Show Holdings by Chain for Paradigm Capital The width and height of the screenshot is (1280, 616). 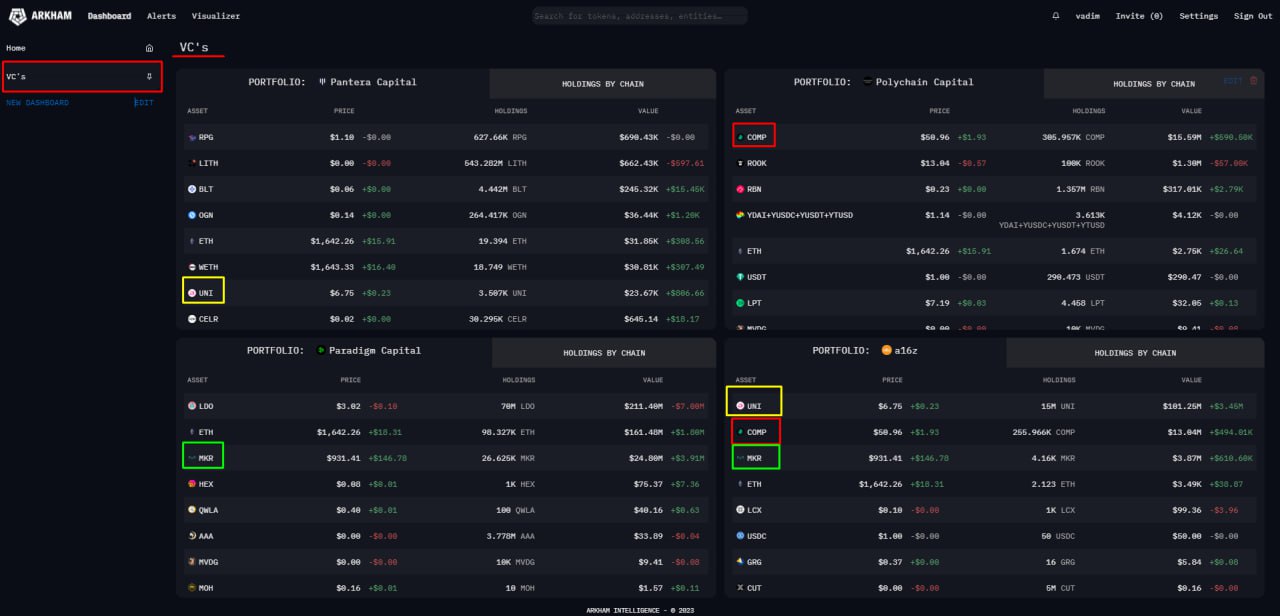tap(604, 353)
